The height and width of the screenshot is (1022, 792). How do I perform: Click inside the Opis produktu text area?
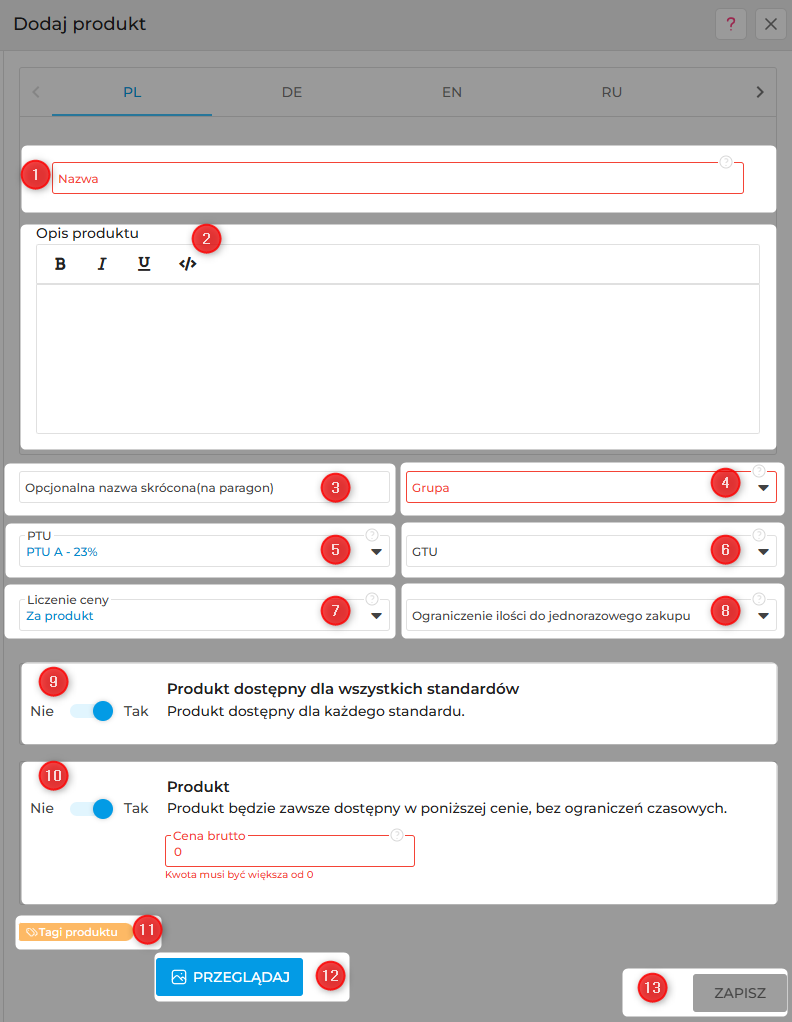pos(398,358)
